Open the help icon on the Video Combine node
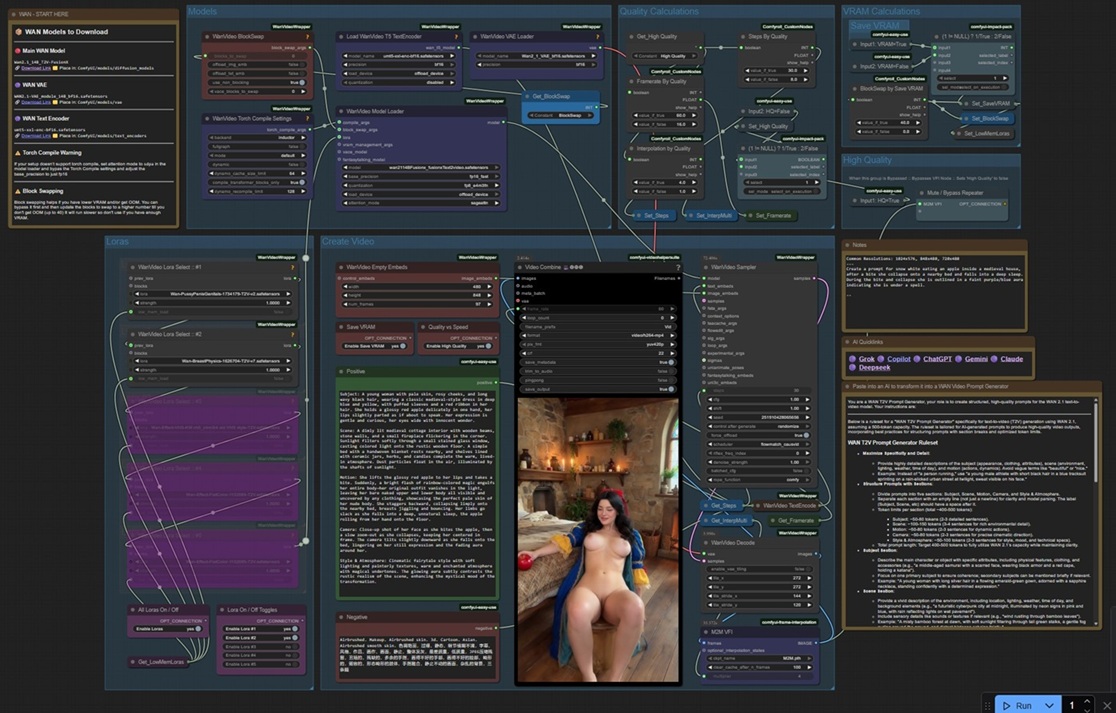This screenshot has height=713, width=1116. click(678, 268)
